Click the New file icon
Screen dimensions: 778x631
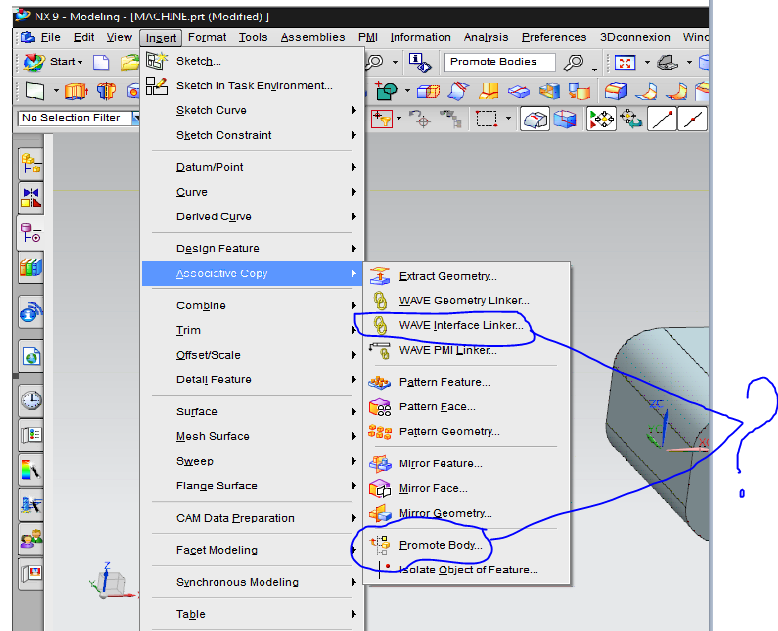point(101,63)
